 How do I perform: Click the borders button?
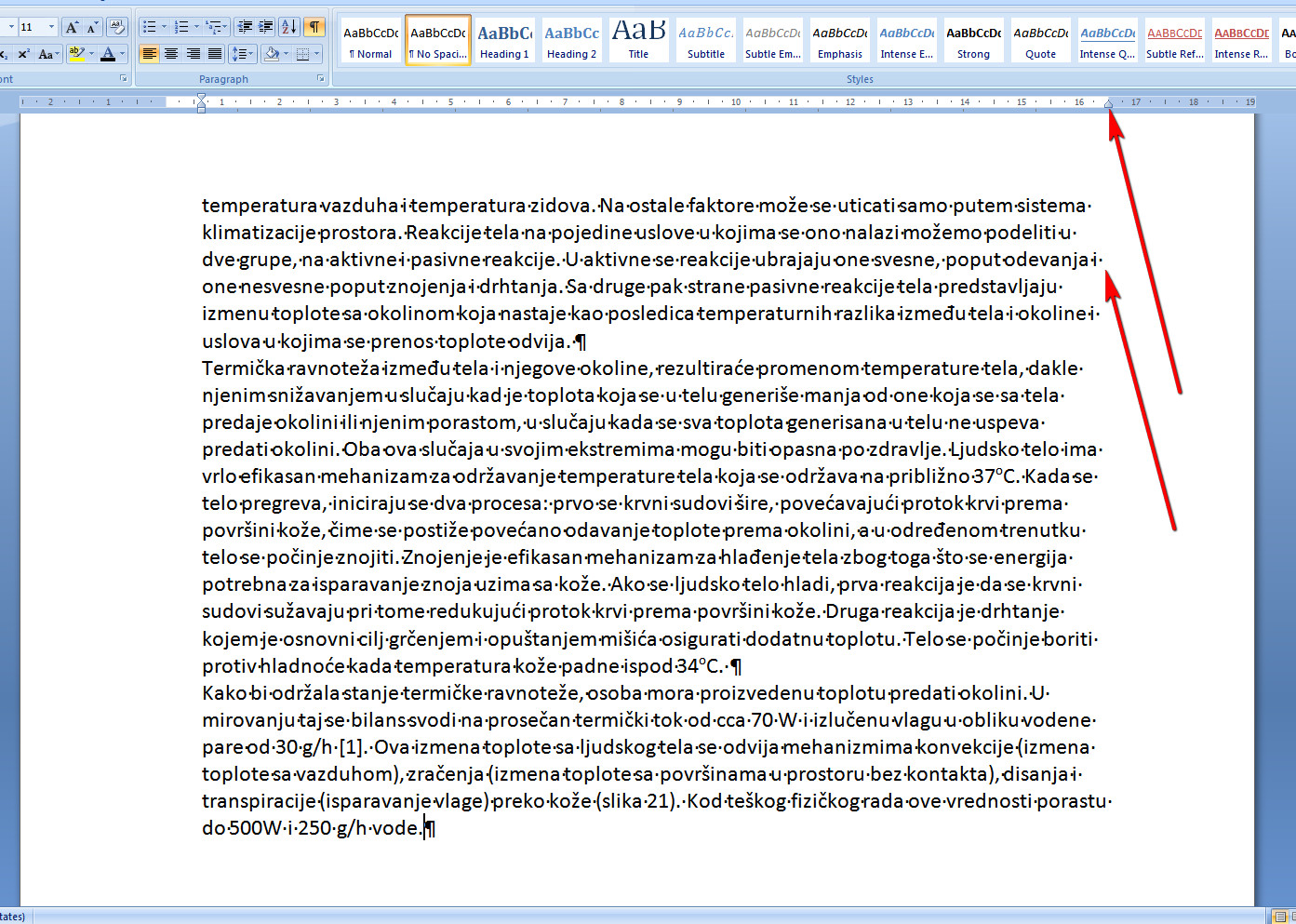pyautogui.click(x=302, y=54)
